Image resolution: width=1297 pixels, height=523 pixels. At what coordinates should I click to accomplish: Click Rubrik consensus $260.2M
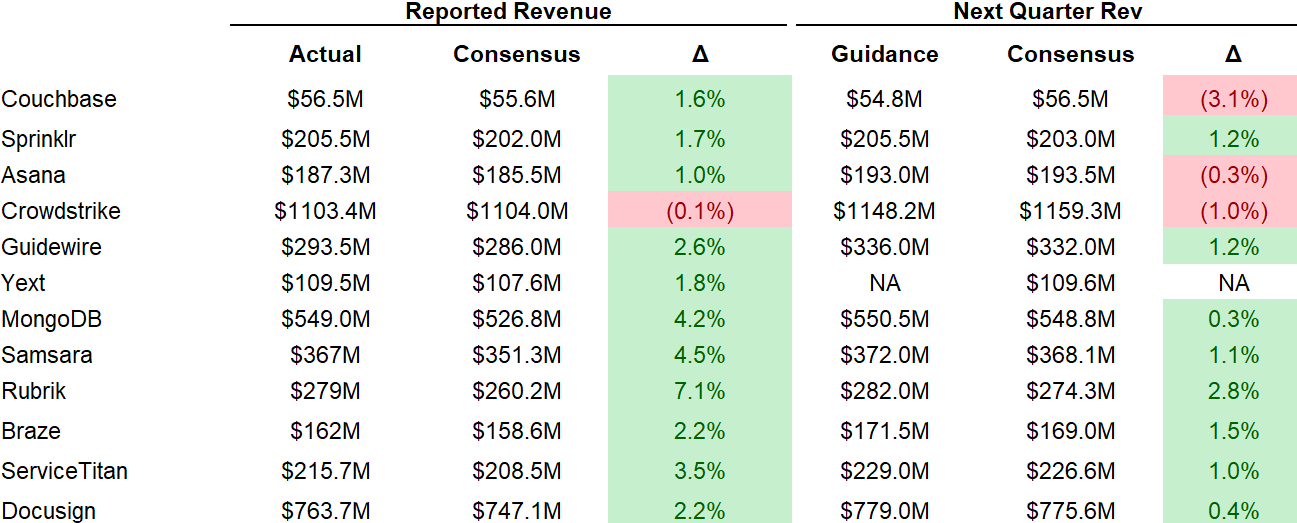click(517, 391)
